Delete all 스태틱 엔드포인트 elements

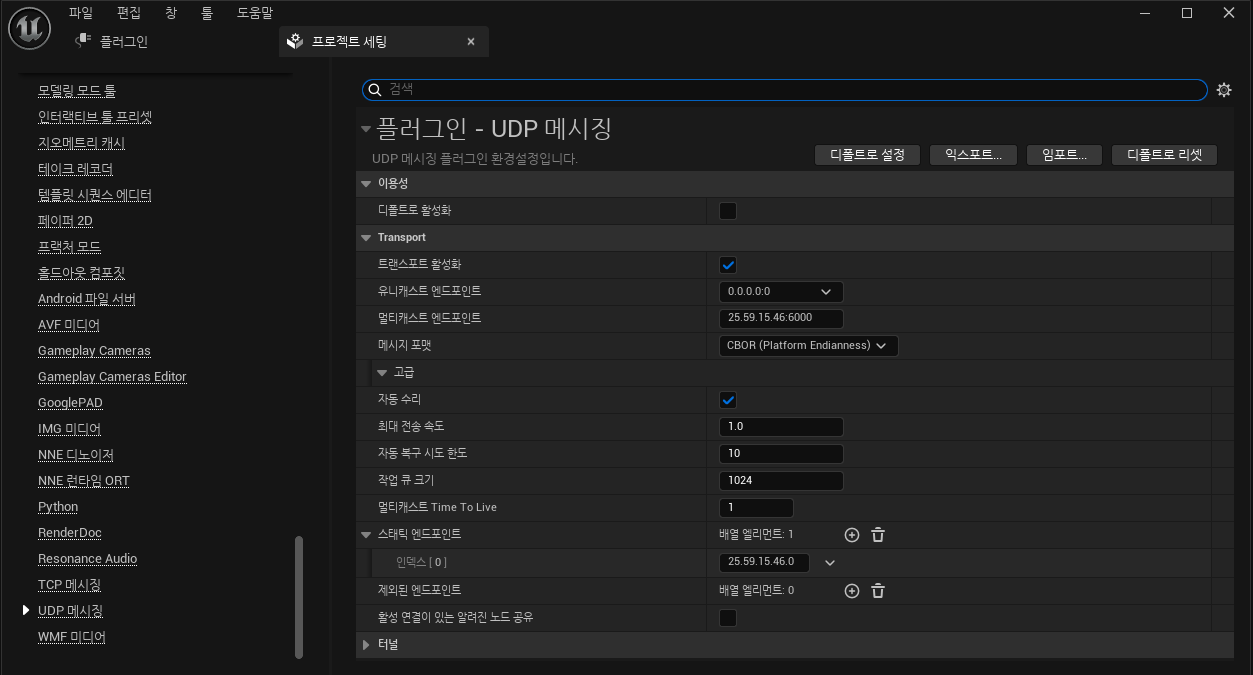878,535
